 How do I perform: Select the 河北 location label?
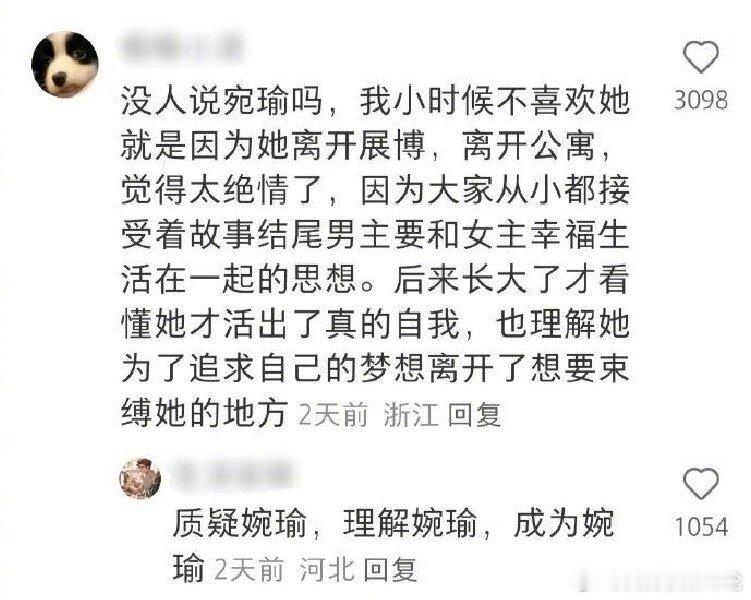pos(327,570)
